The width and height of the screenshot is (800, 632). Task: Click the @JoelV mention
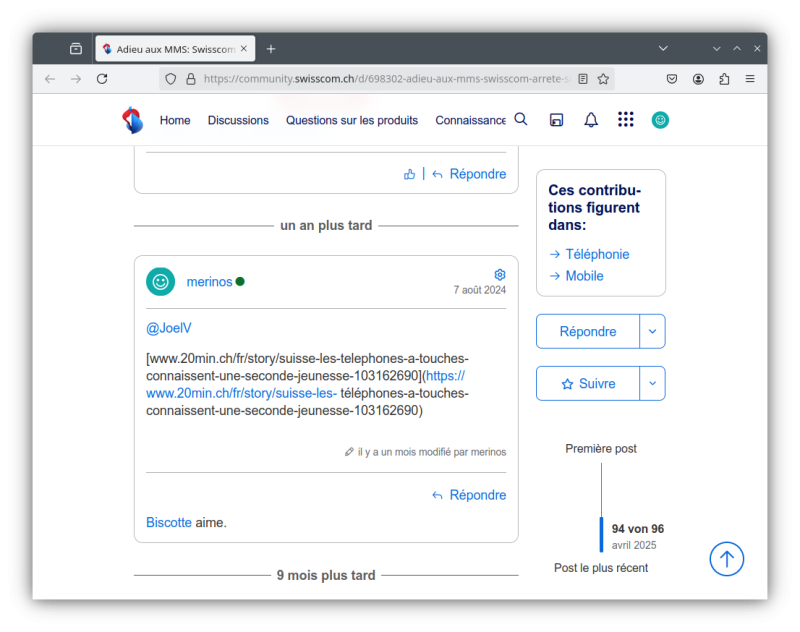pos(169,328)
